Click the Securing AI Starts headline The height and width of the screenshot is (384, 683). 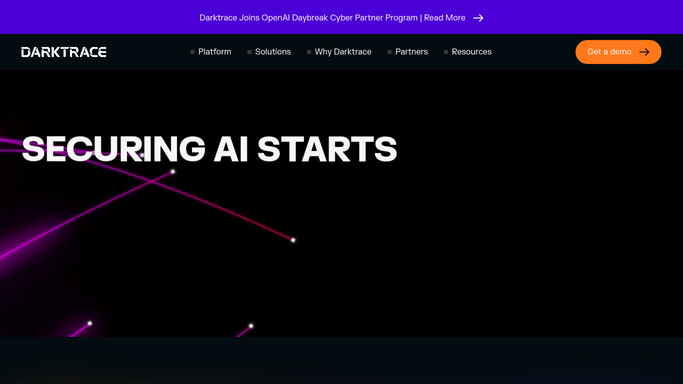(x=209, y=149)
